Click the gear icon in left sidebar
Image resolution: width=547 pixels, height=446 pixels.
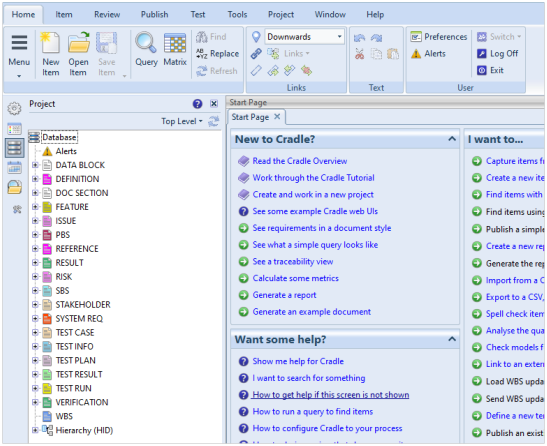tap(14, 108)
